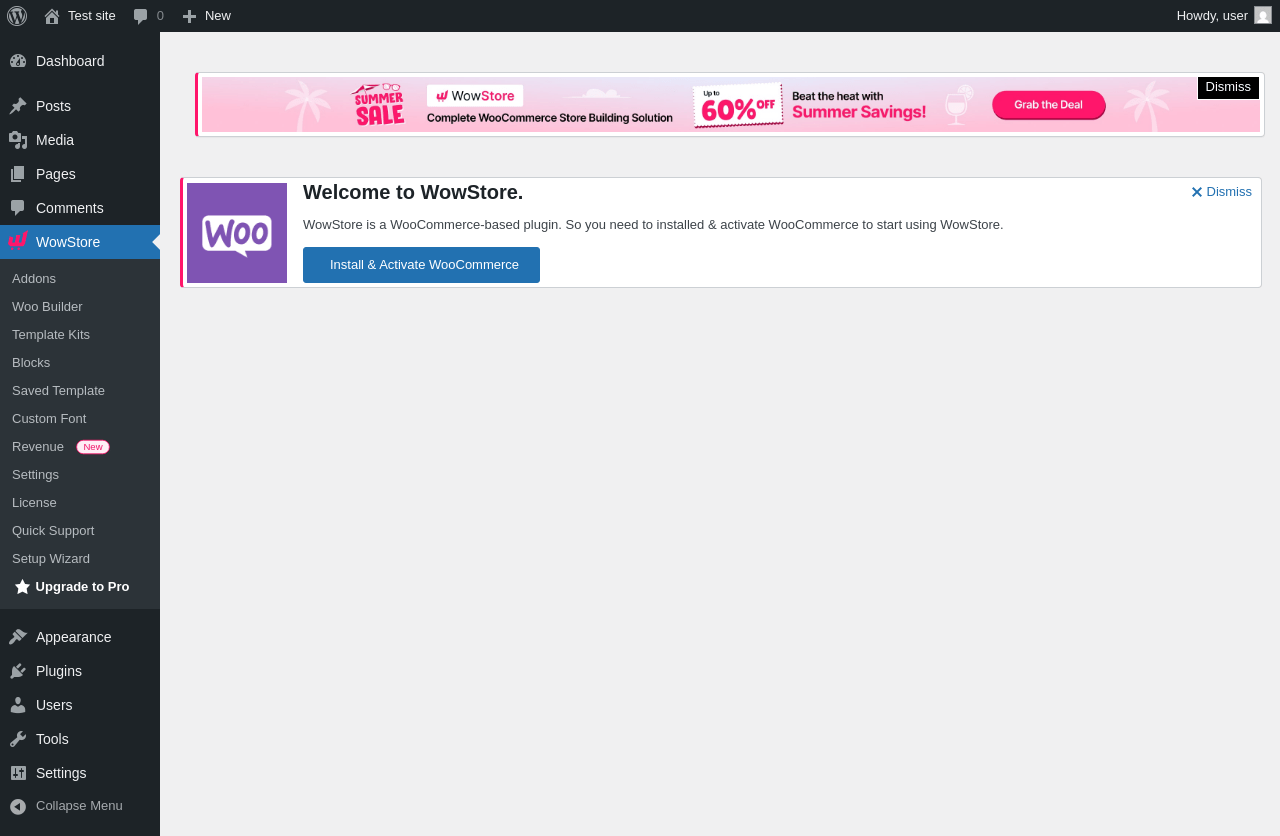The width and height of the screenshot is (1280, 836).
Task: Click the WowStore logo in sale banner
Action: click(475, 96)
